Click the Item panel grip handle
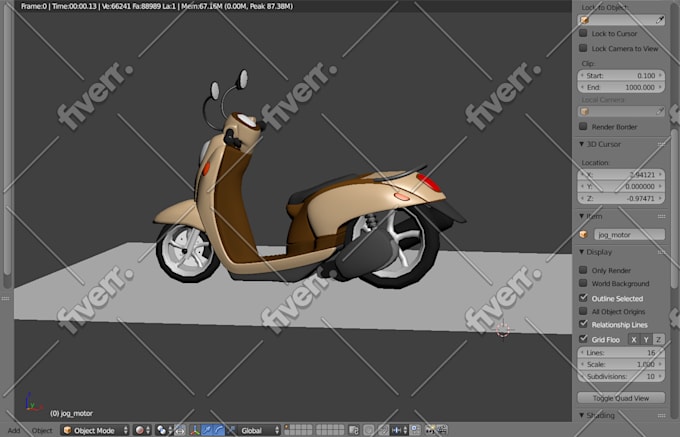The height and width of the screenshot is (437, 680). pos(661,216)
